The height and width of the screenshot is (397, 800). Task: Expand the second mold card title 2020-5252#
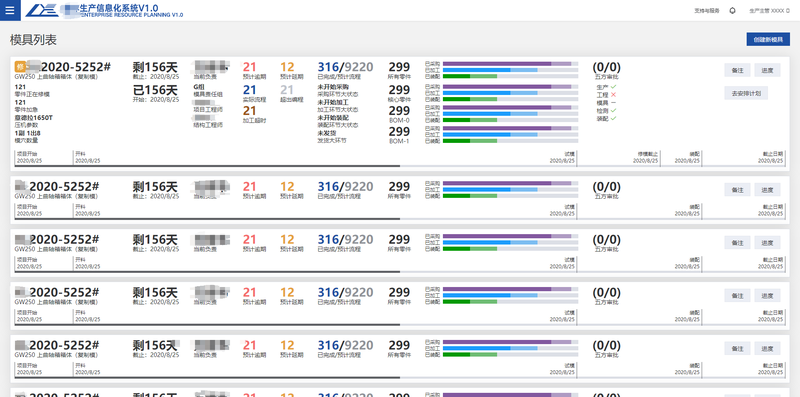point(64,186)
